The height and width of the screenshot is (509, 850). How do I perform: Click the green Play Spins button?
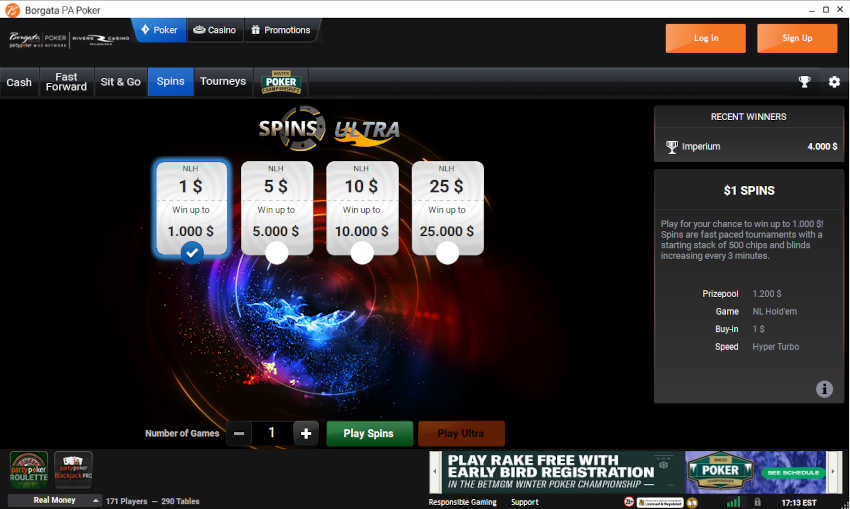(x=369, y=434)
